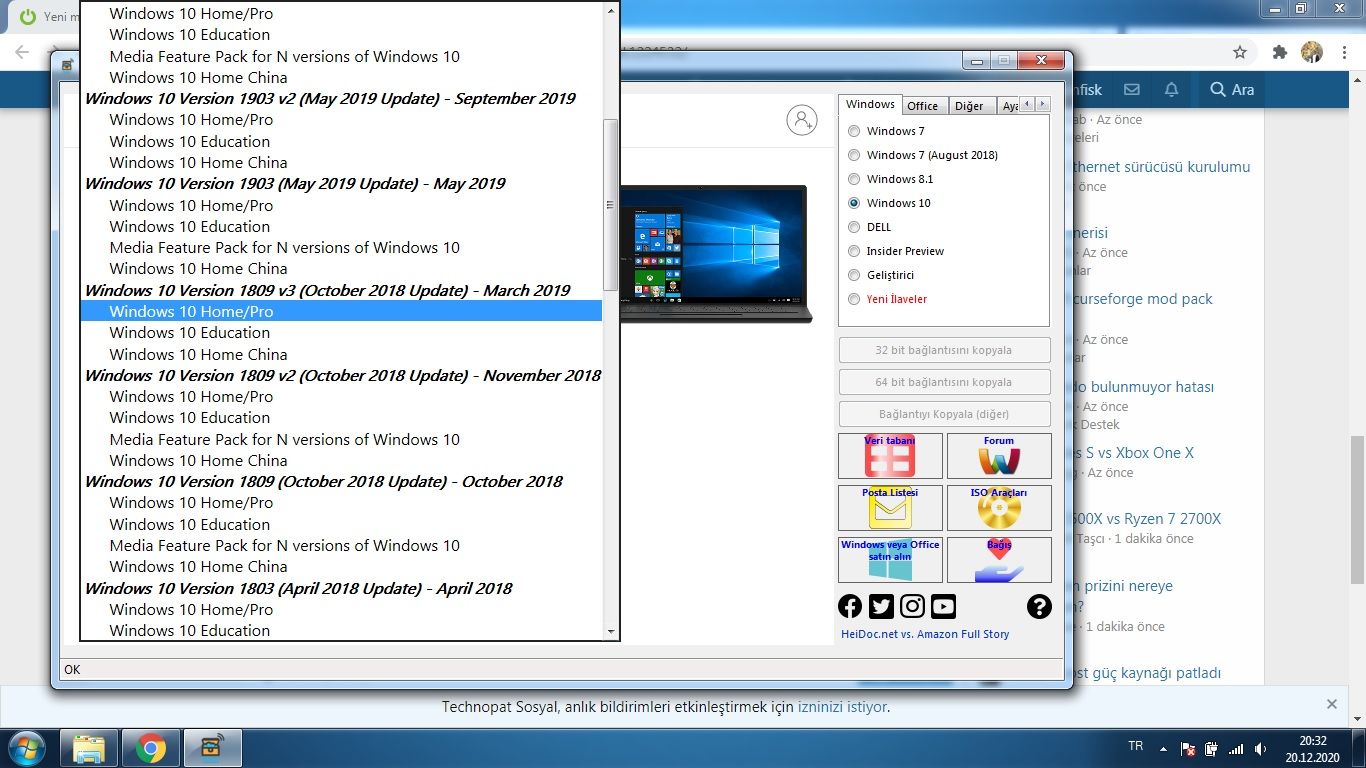This screenshot has height=768, width=1366.
Task: Select Windows 10 Home/Pro under 1803
Action: point(341,609)
